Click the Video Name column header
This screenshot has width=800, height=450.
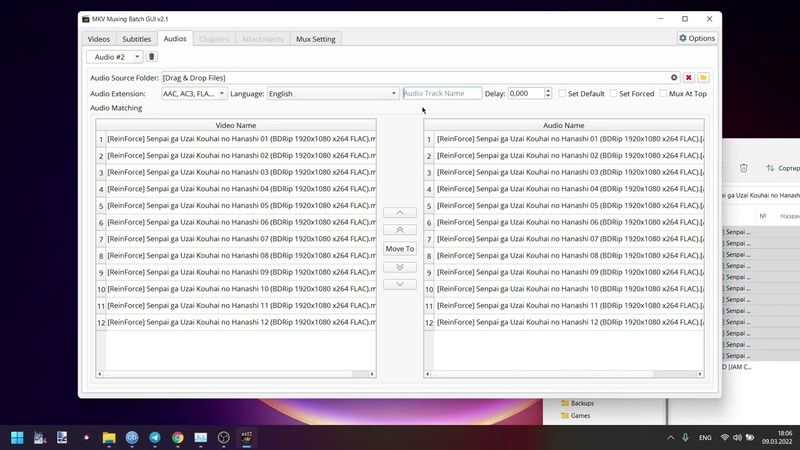pos(236,125)
